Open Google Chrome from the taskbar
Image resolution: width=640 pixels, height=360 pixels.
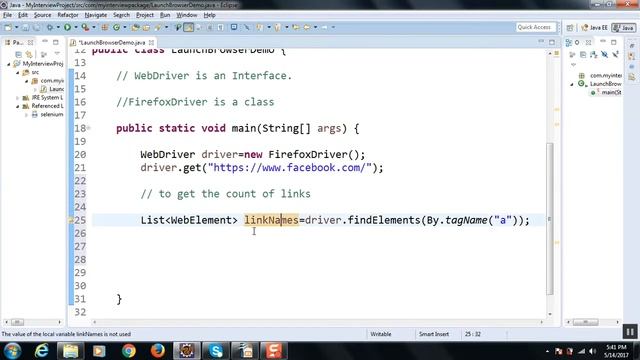pyautogui.click(x=129, y=351)
